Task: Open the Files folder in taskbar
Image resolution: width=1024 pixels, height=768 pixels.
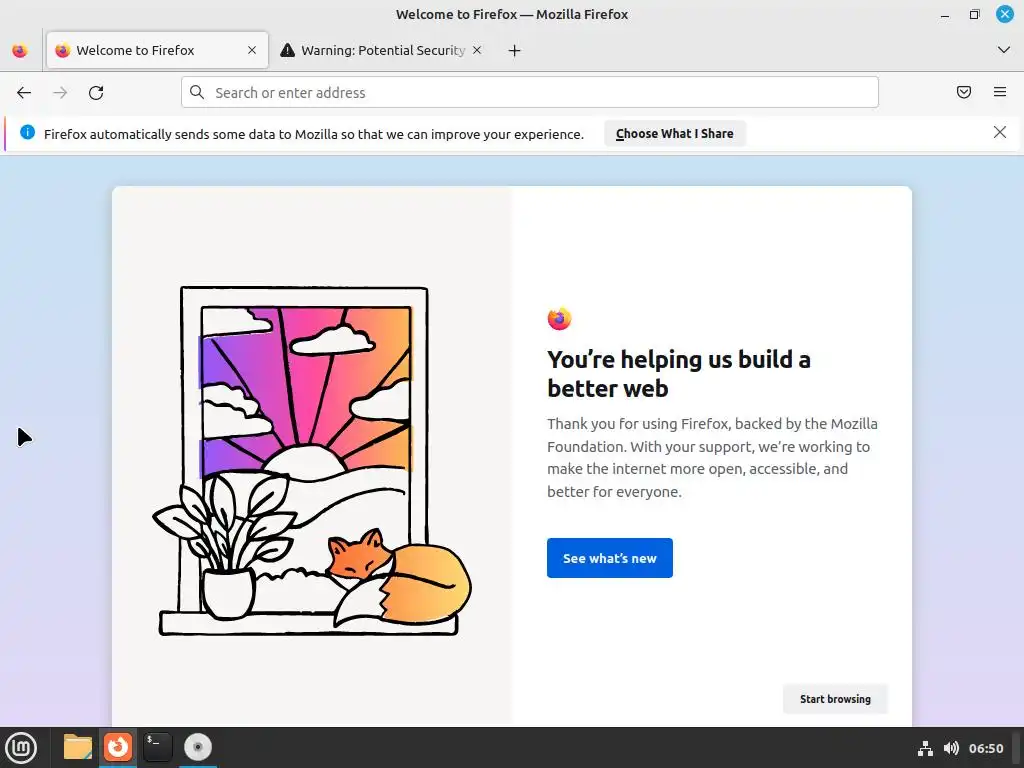Action: (x=78, y=747)
